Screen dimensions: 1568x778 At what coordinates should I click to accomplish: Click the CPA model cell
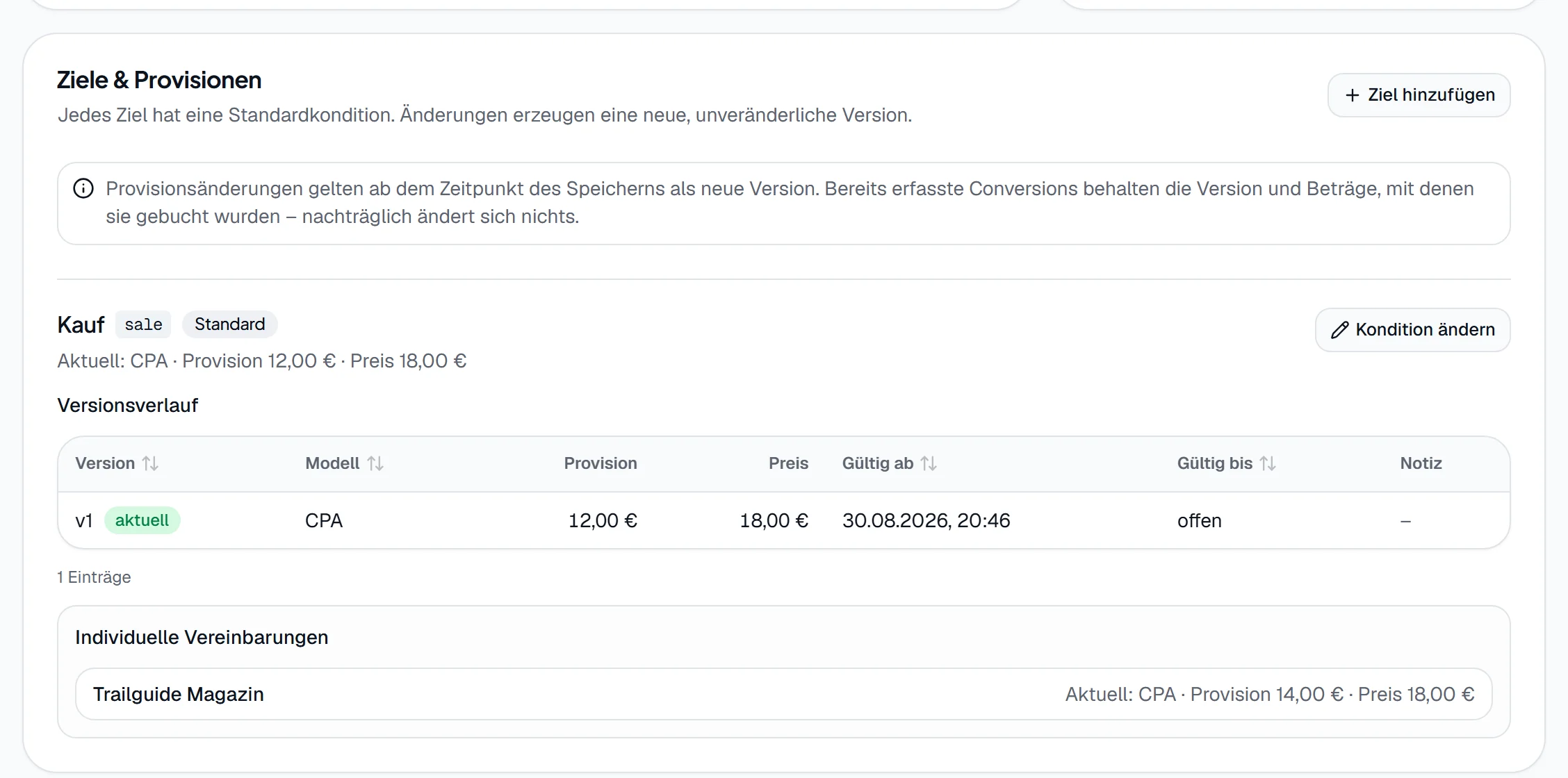click(324, 521)
